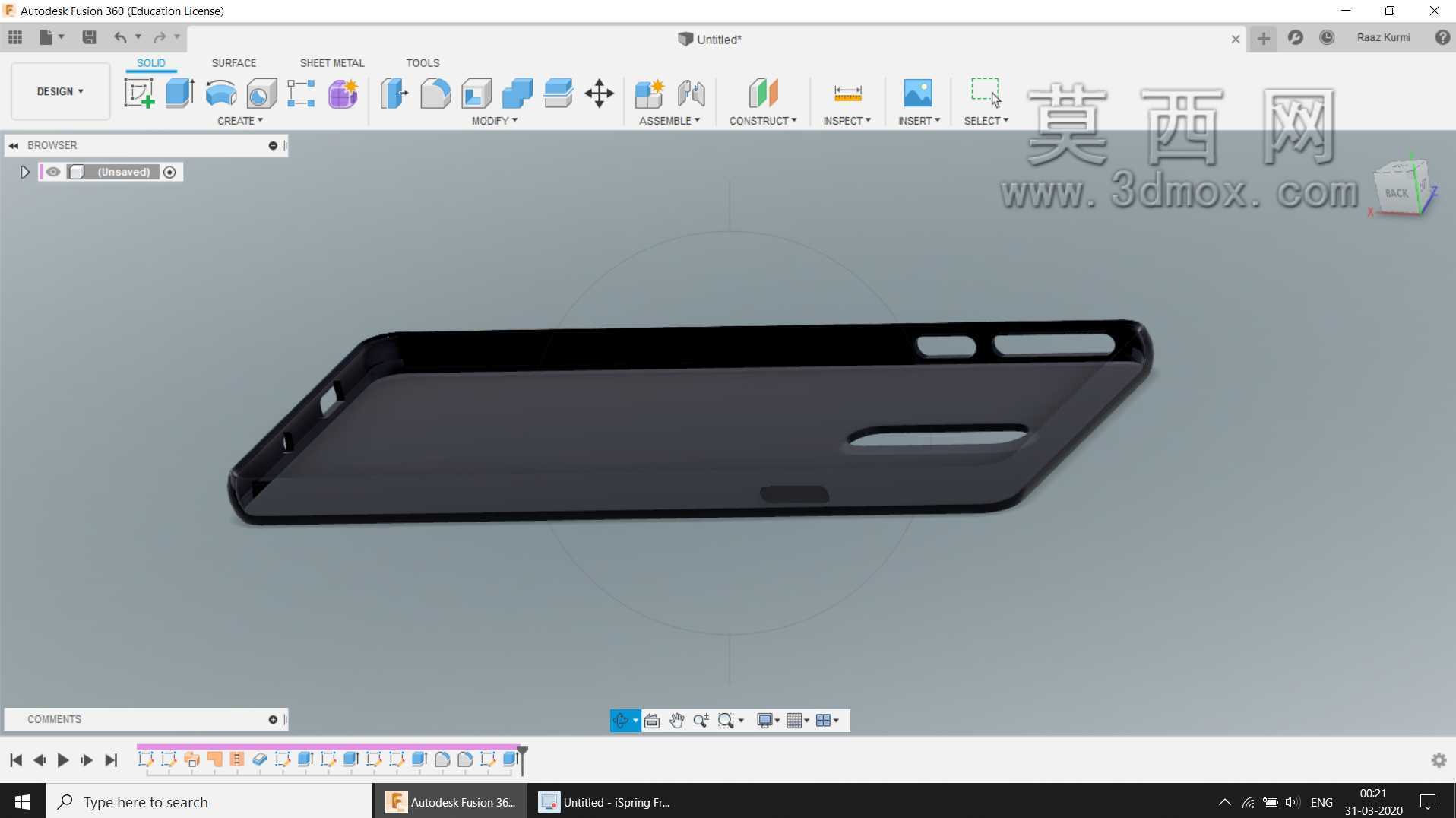1456x818 pixels.
Task: Select the Create Sketch tool
Action: 139,94
